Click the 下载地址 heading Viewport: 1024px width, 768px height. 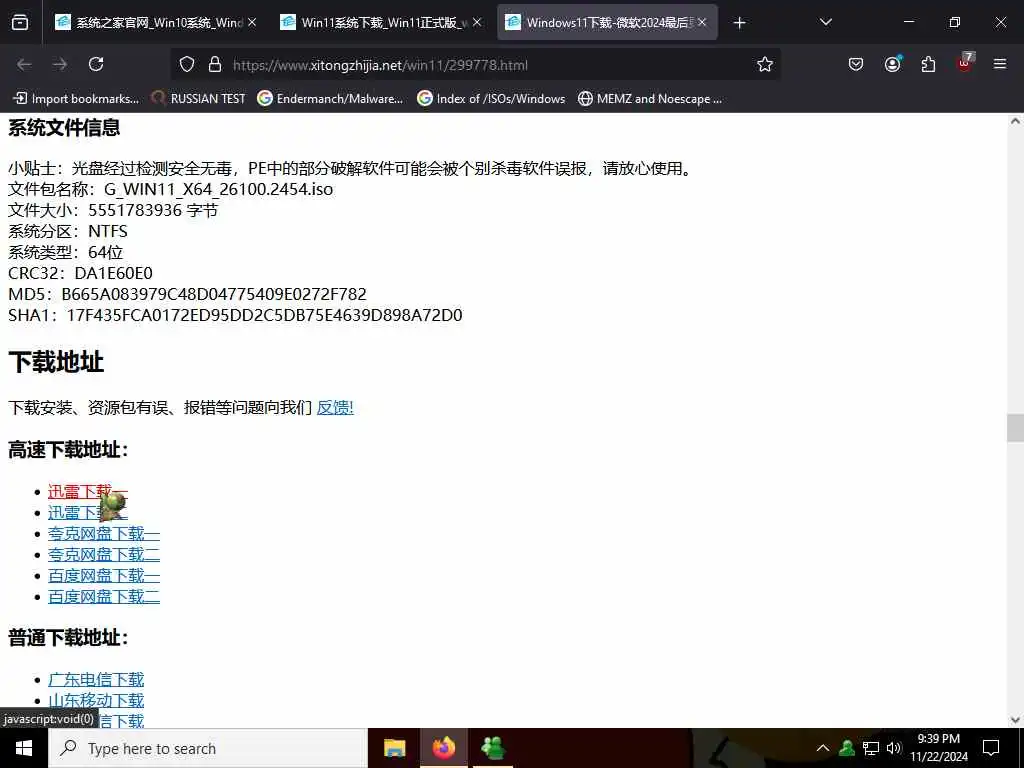coord(56,362)
